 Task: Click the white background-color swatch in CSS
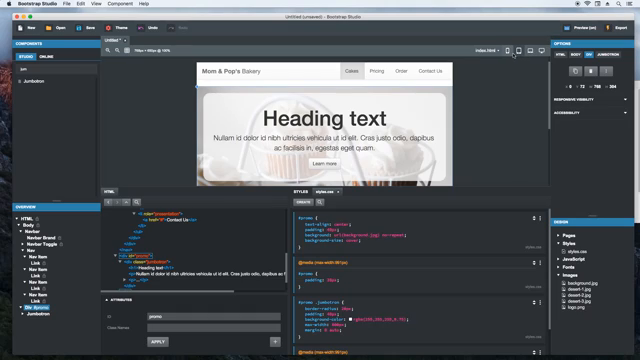pos(350,320)
